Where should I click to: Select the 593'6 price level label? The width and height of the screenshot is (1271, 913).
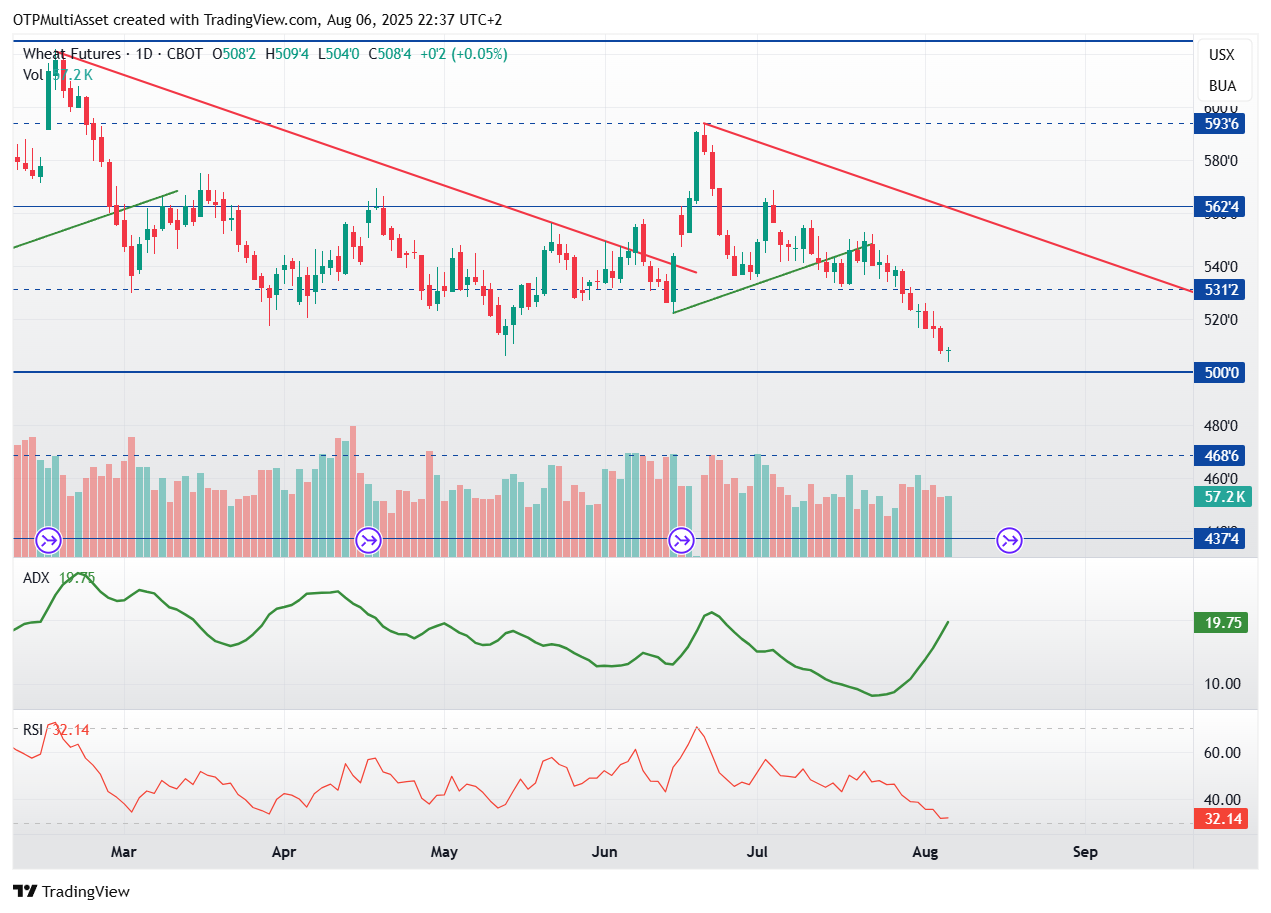[1221, 124]
